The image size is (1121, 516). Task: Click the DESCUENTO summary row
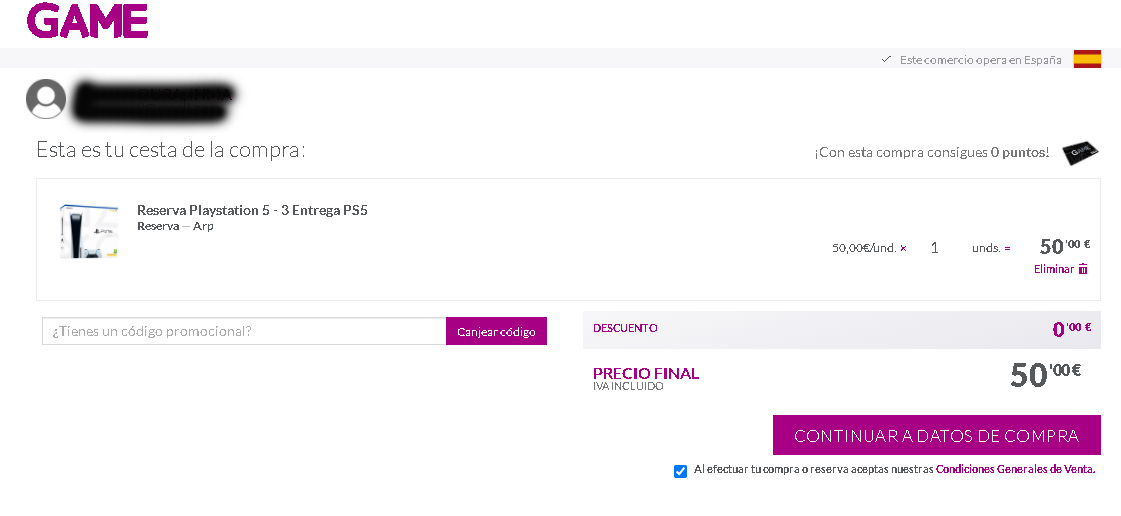click(841, 329)
